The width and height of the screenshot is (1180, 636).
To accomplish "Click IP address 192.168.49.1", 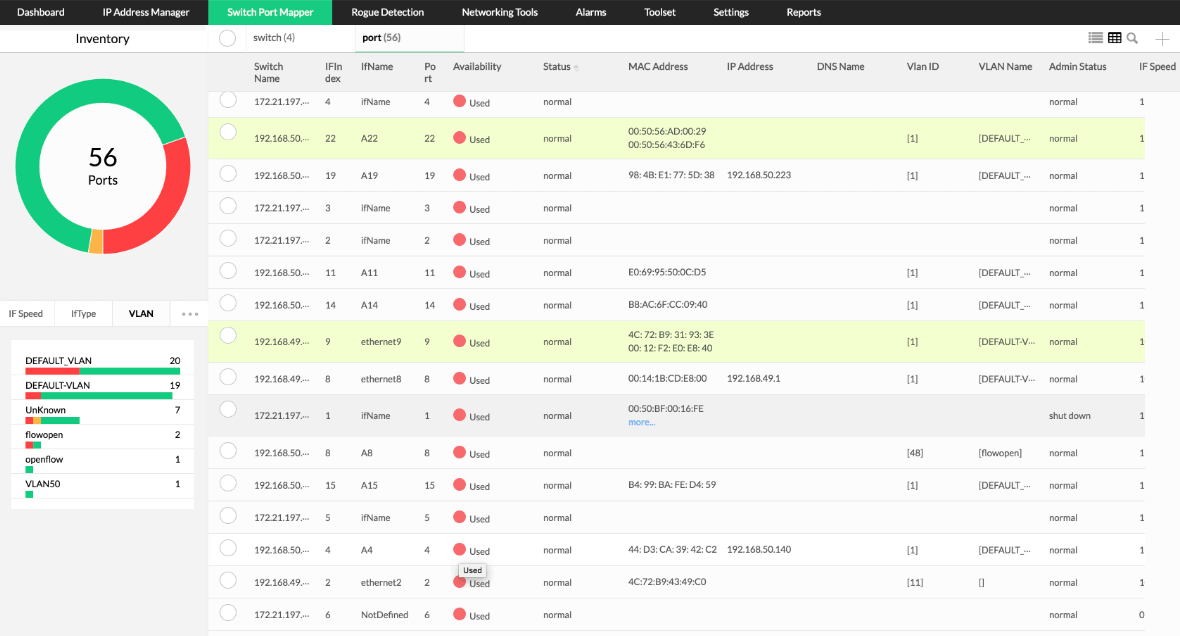I will [753, 379].
